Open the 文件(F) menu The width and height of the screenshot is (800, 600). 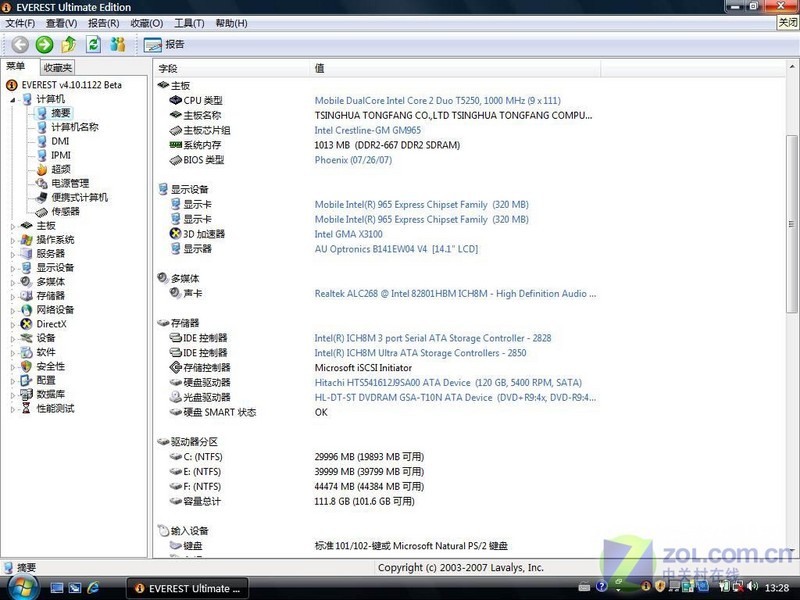pyautogui.click(x=20, y=23)
